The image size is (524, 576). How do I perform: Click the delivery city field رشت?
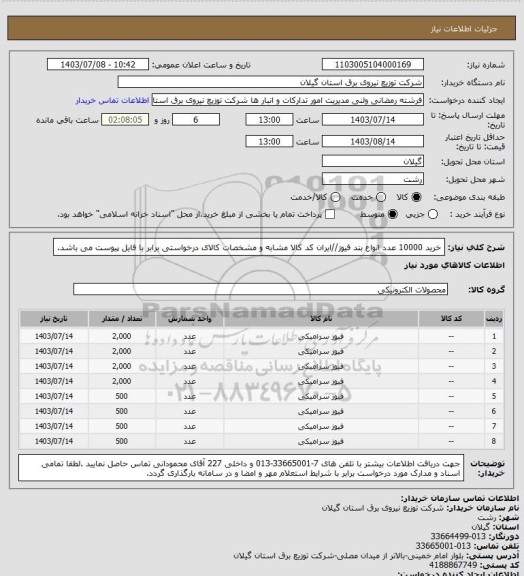pyautogui.click(x=373, y=179)
